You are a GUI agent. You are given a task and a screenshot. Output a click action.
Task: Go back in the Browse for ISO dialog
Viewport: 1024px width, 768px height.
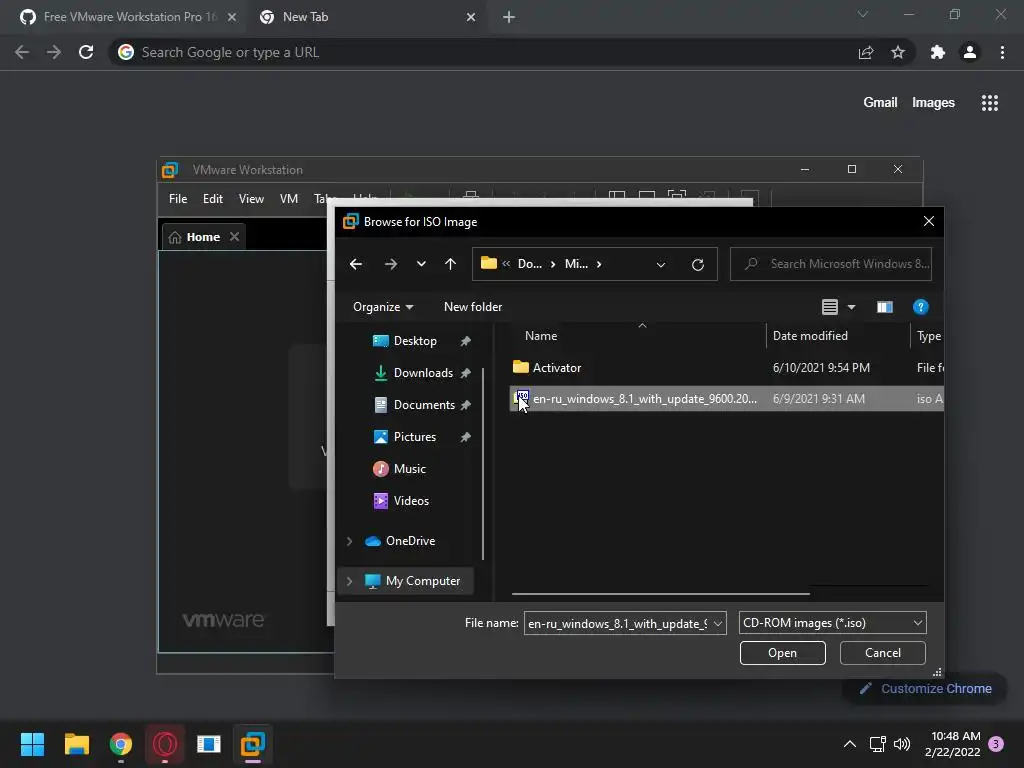pos(356,264)
